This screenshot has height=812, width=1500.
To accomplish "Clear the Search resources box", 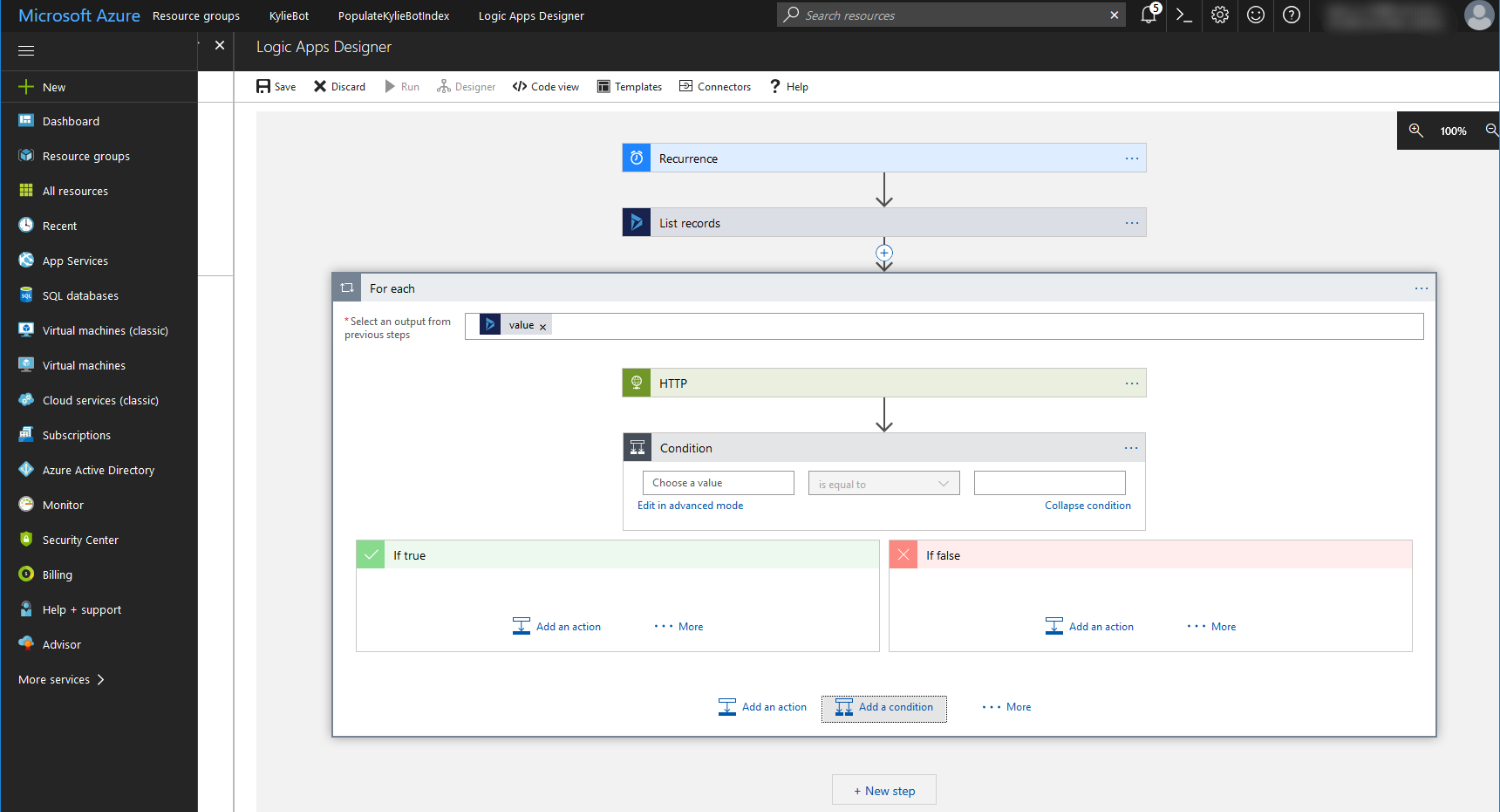I will point(1116,15).
